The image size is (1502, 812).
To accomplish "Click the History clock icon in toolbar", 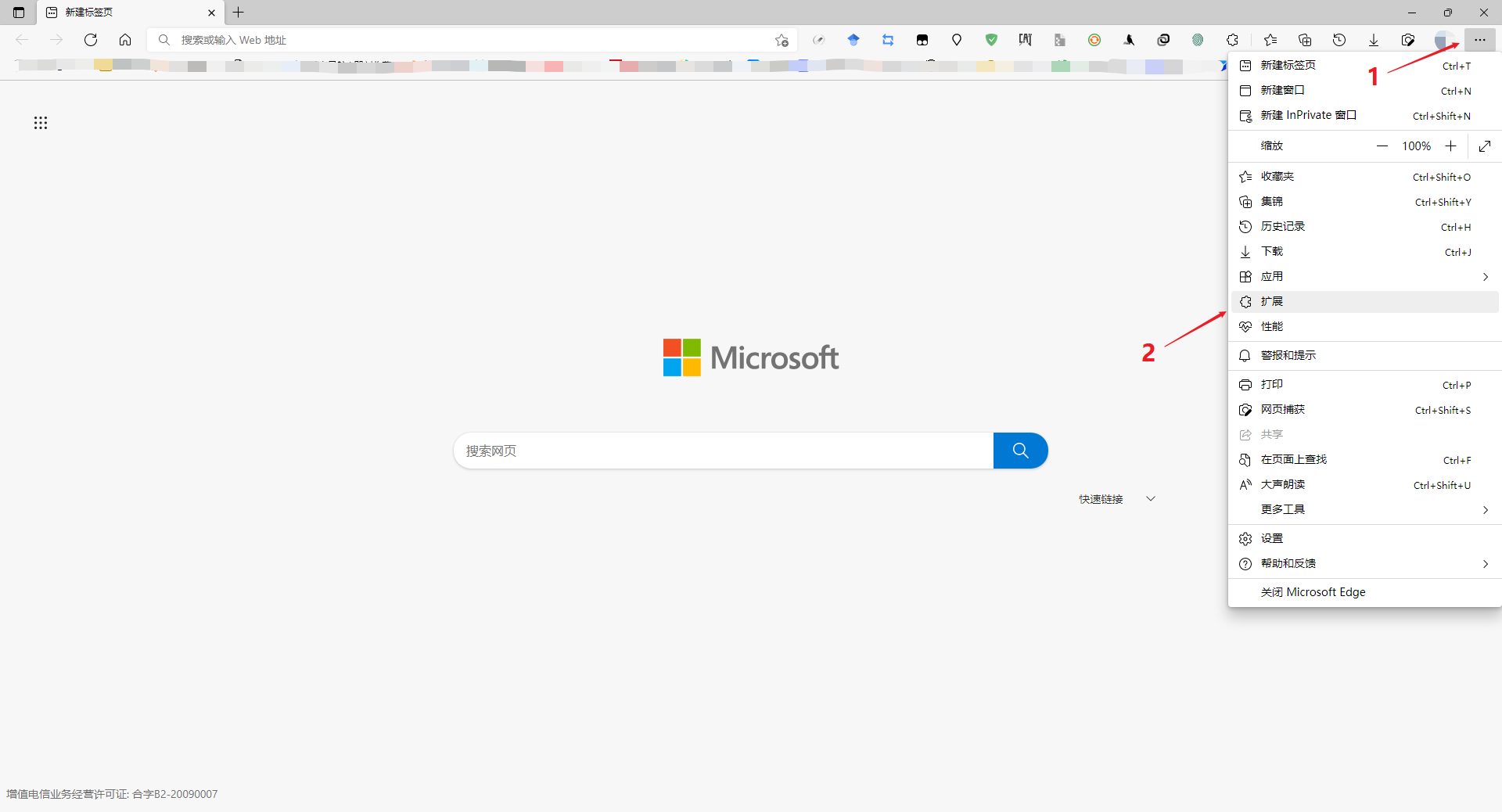I will tap(1339, 40).
